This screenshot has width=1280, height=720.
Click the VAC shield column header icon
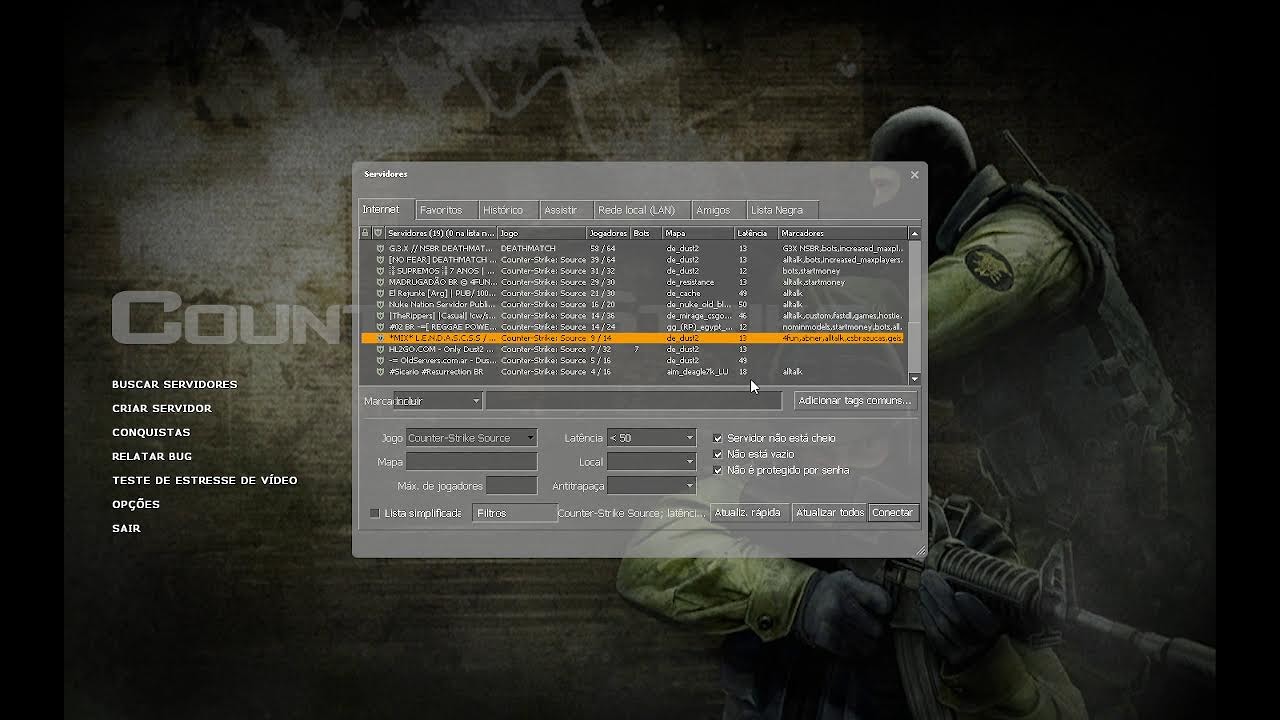coord(379,233)
